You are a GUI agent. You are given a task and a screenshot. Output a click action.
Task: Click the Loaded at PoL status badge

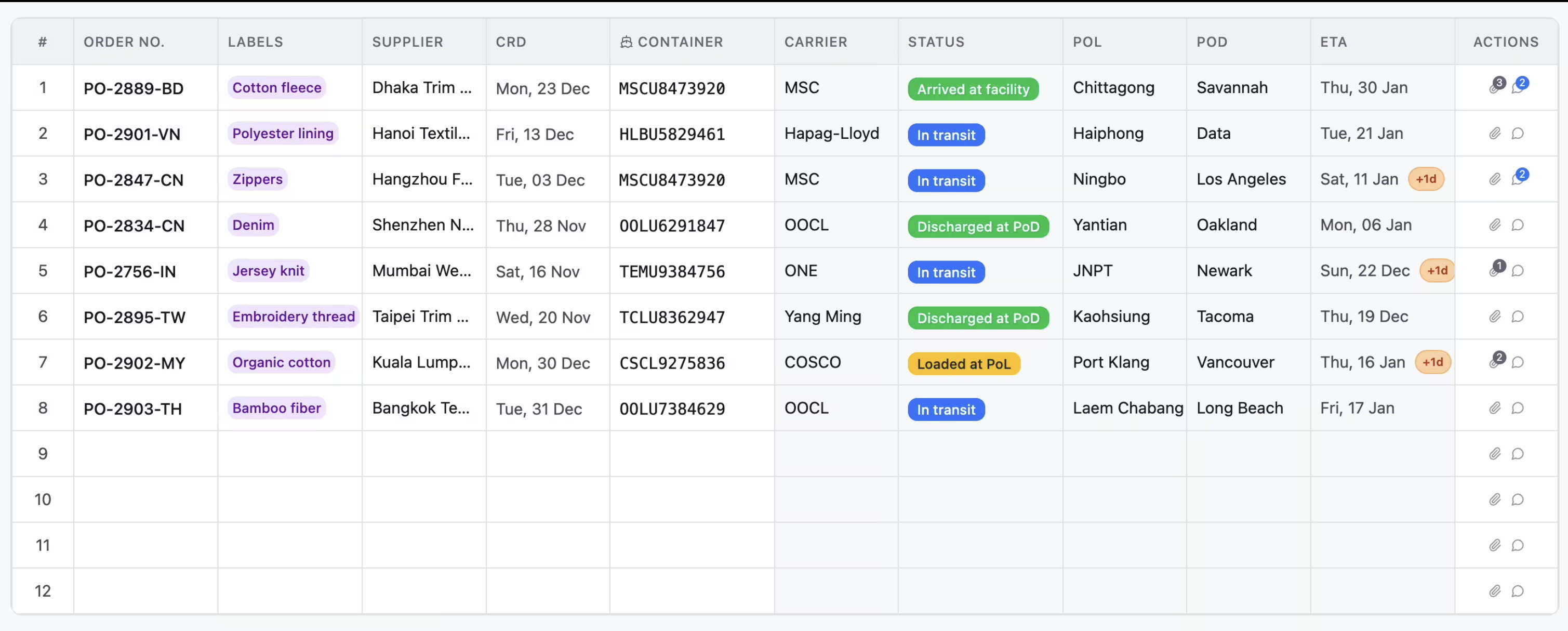tap(963, 364)
